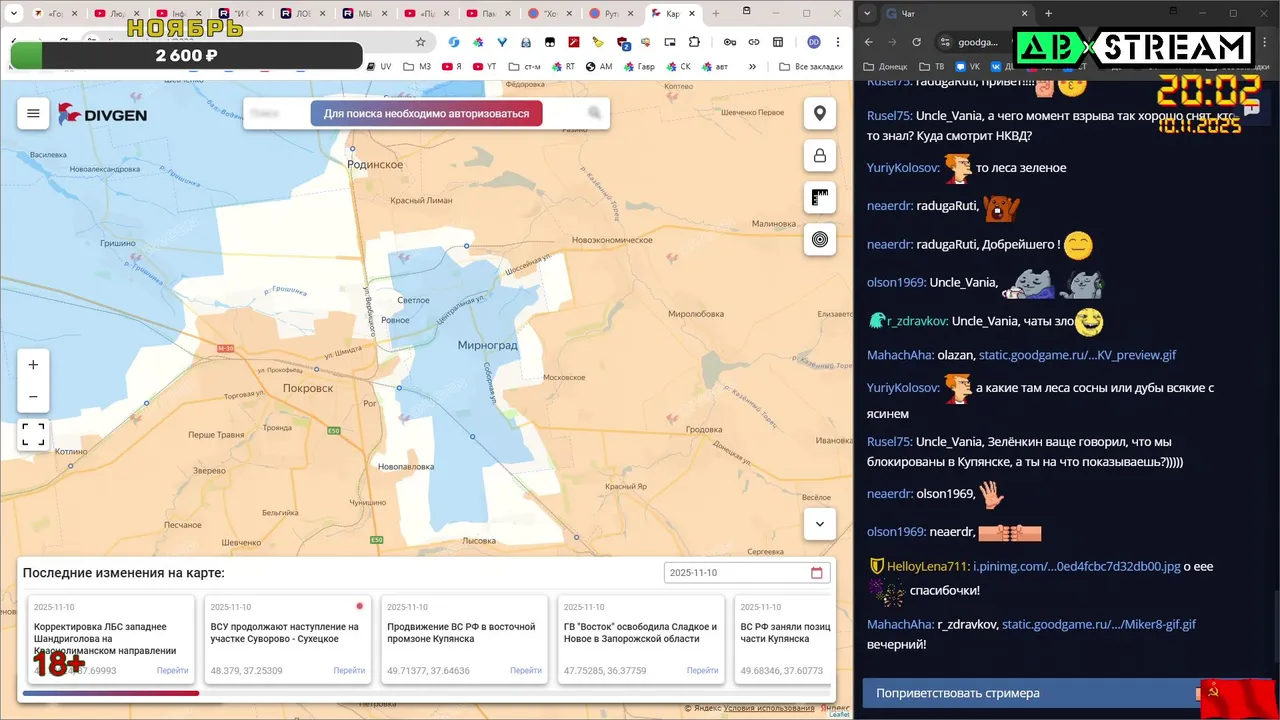Open the ст-м bookmark folder
Screen dimensions: 1280x720
pos(525,66)
